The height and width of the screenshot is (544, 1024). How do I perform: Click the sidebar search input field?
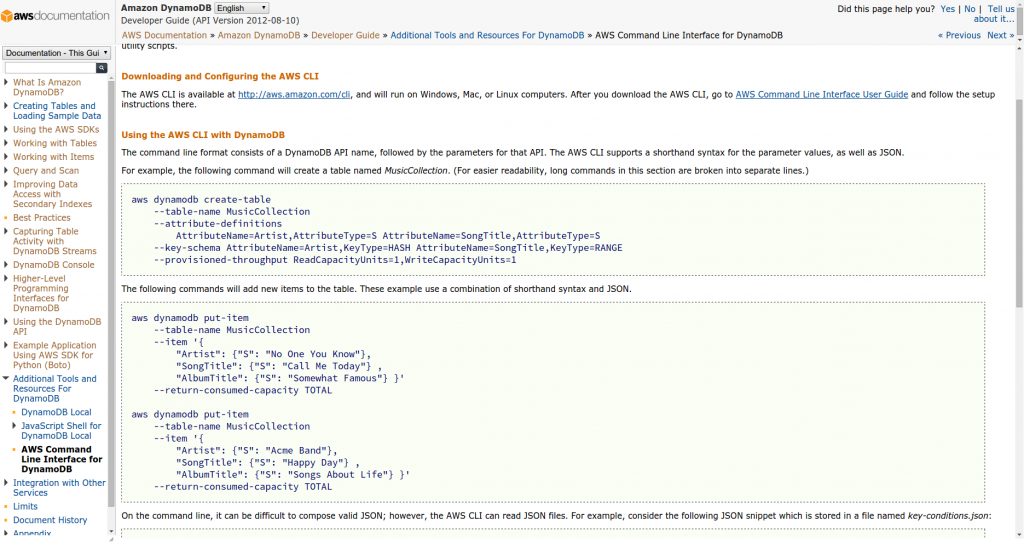pyautogui.click(x=50, y=68)
